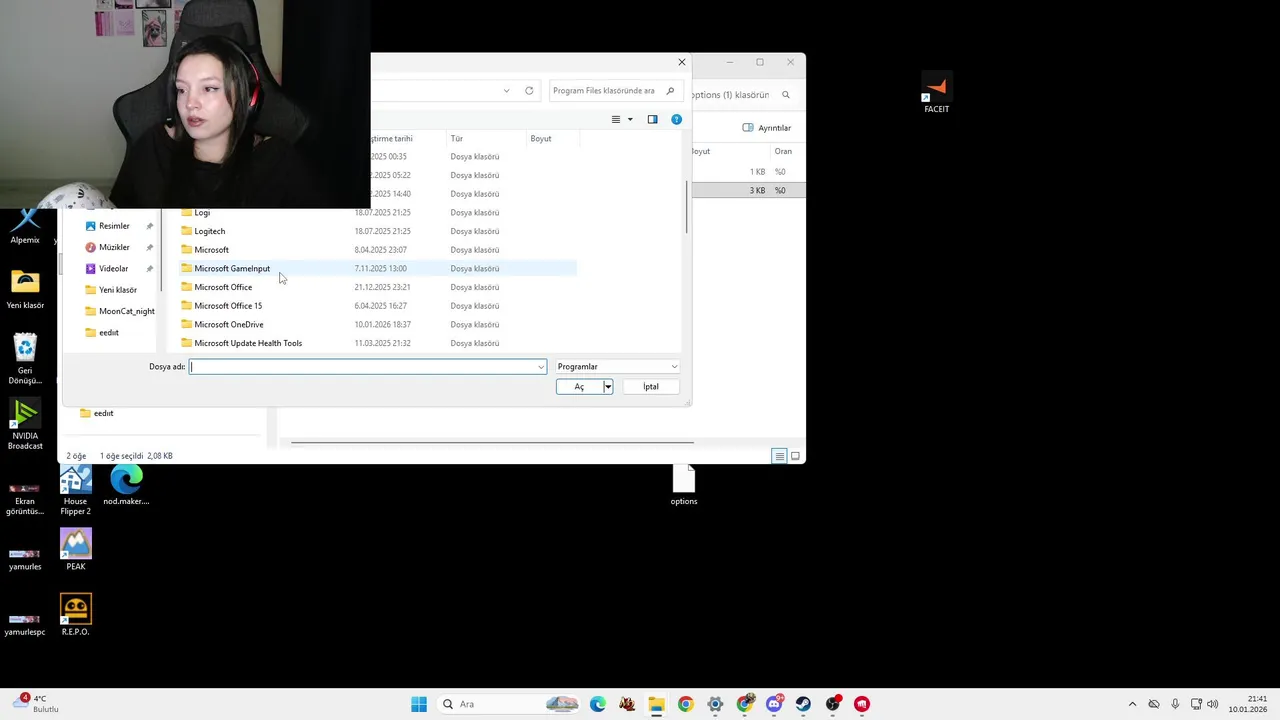Open the blue help icon in dialog
The height and width of the screenshot is (720, 1280).
pos(676,119)
